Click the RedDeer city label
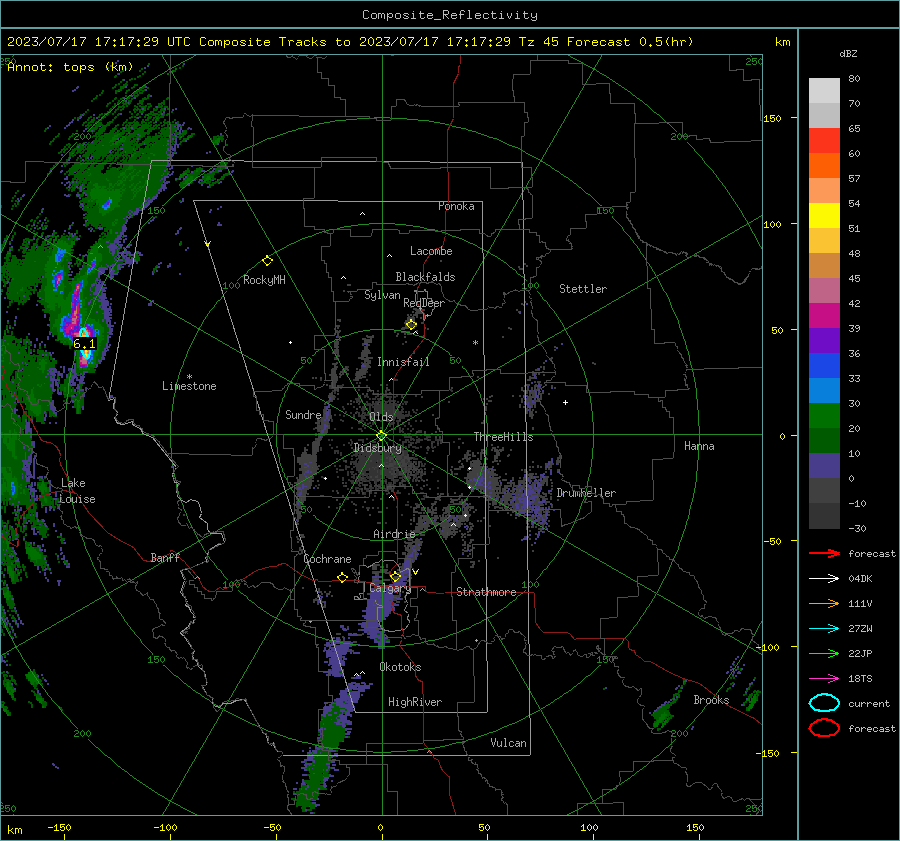Screen dimensions: 900x841 tap(424, 303)
